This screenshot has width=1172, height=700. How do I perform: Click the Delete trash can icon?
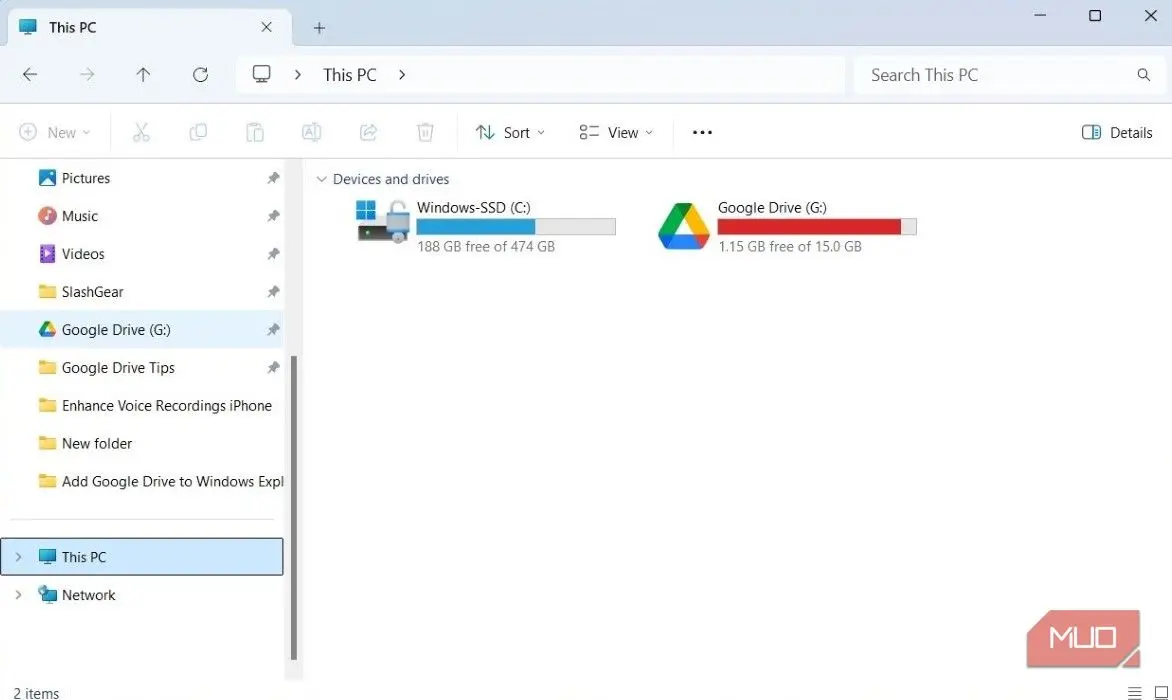tap(425, 132)
